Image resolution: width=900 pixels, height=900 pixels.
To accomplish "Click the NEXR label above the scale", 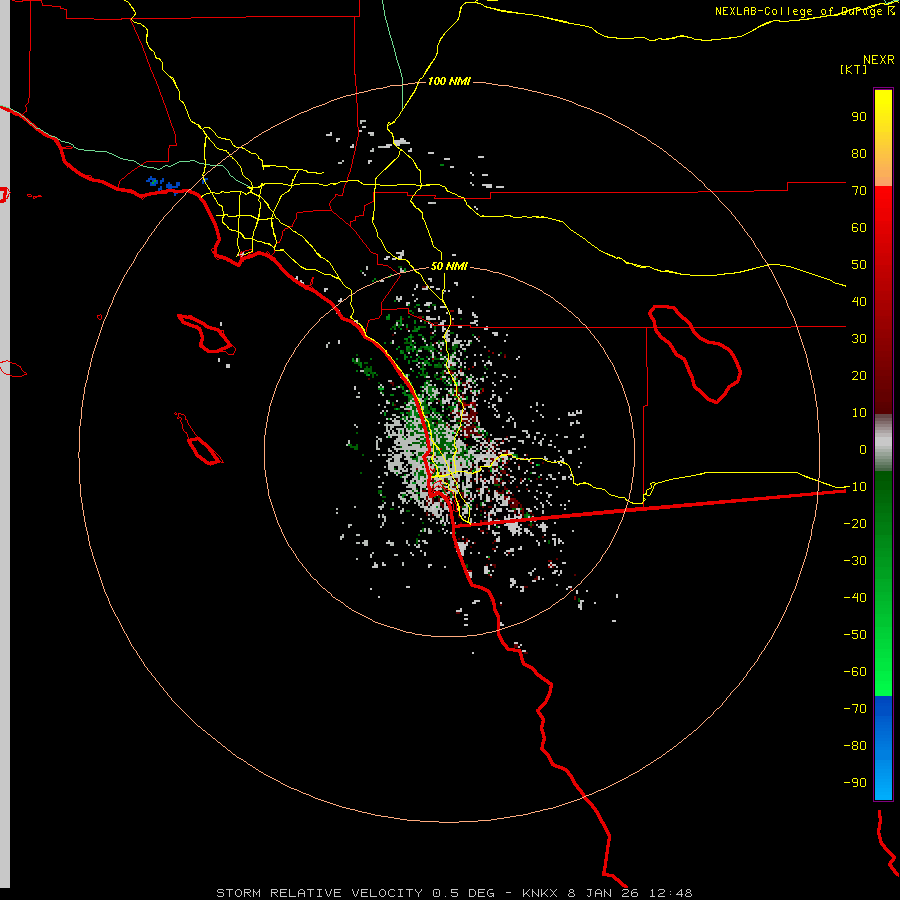I will tap(878, 60).
